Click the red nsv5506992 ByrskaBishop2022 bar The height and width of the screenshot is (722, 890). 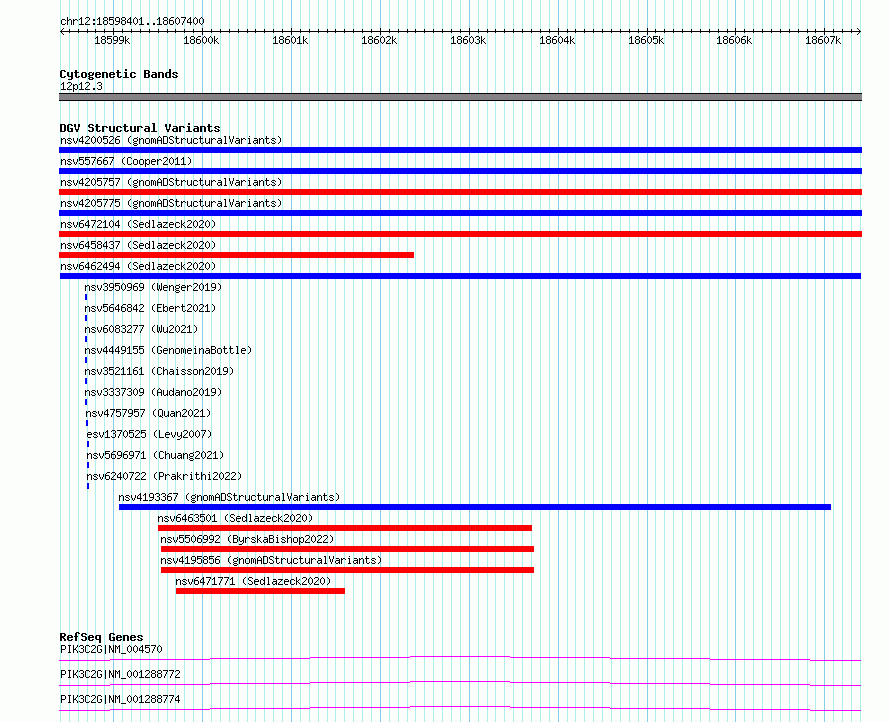pyautogui.click(x=347, y=549)
